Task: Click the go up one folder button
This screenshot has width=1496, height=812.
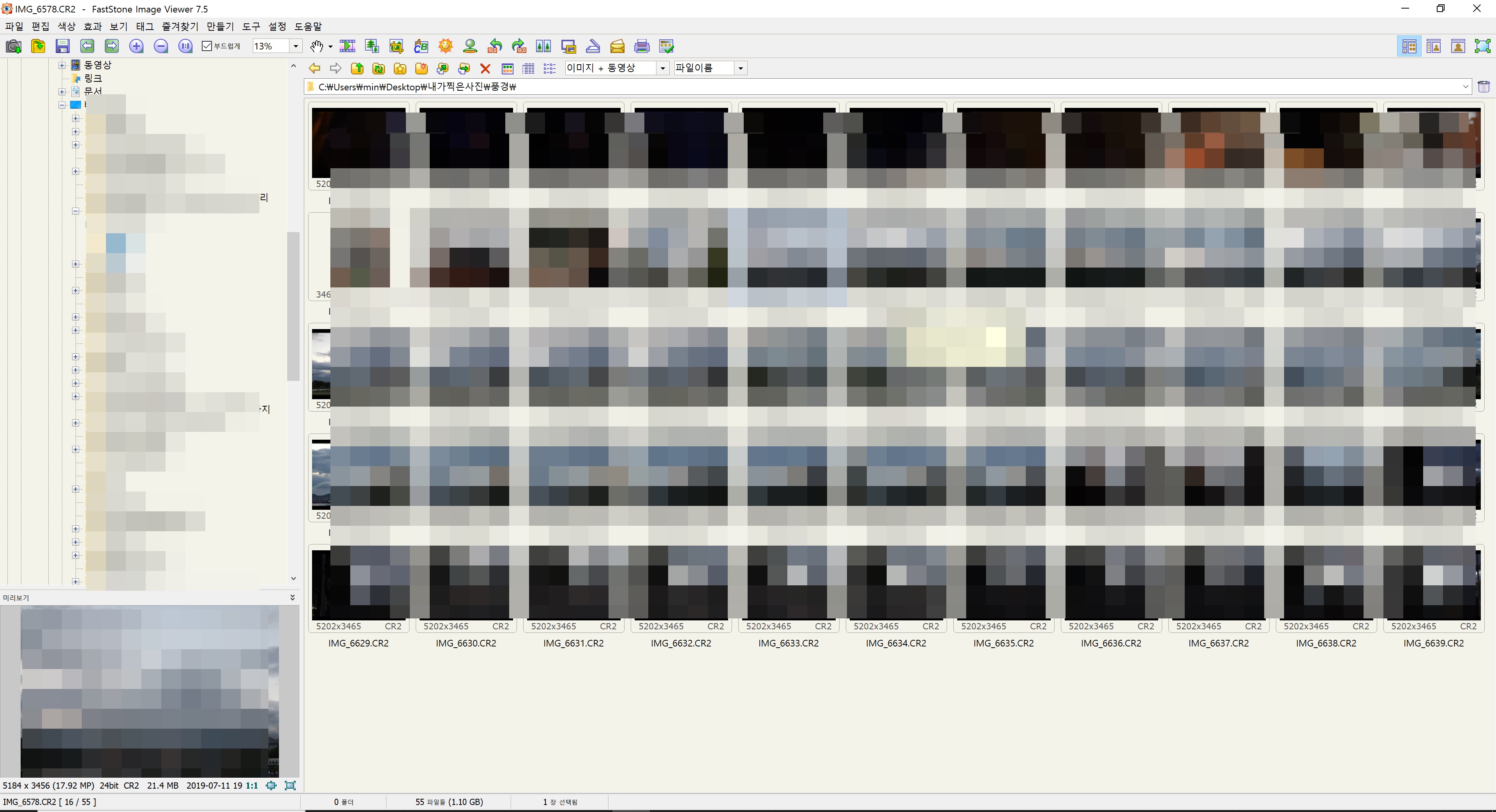Action: click(357, 69)
